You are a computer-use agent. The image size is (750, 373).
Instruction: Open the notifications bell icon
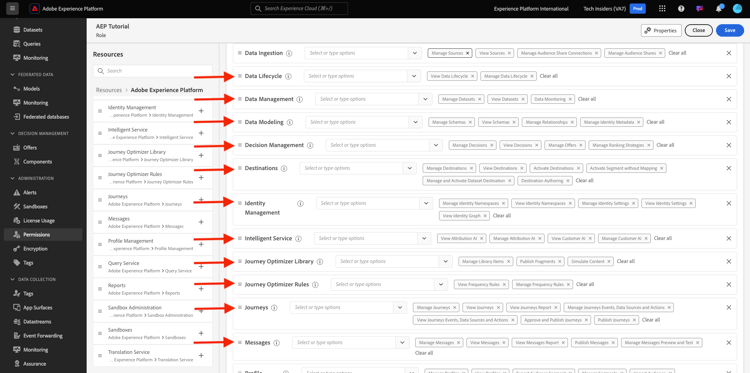[x=718, y=9]
